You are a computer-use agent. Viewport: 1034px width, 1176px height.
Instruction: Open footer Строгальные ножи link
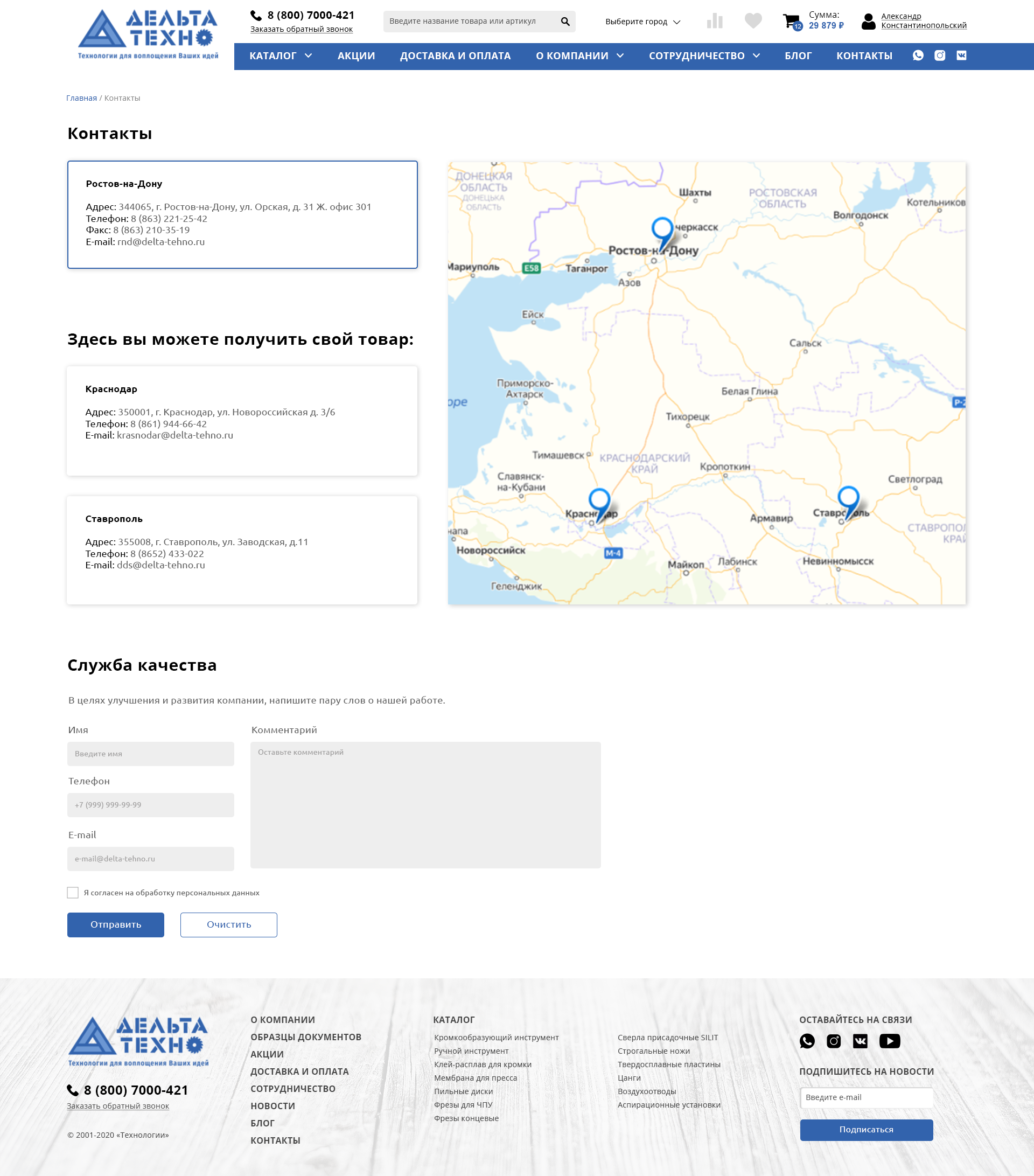pos(654,1050)
